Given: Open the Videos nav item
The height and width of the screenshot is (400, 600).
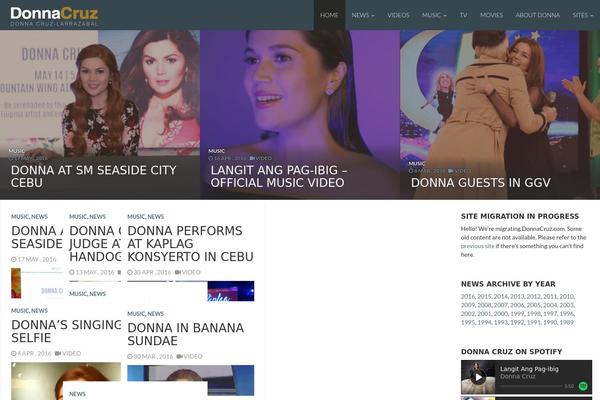Looking at the screenshot, I should click(398, 15).
